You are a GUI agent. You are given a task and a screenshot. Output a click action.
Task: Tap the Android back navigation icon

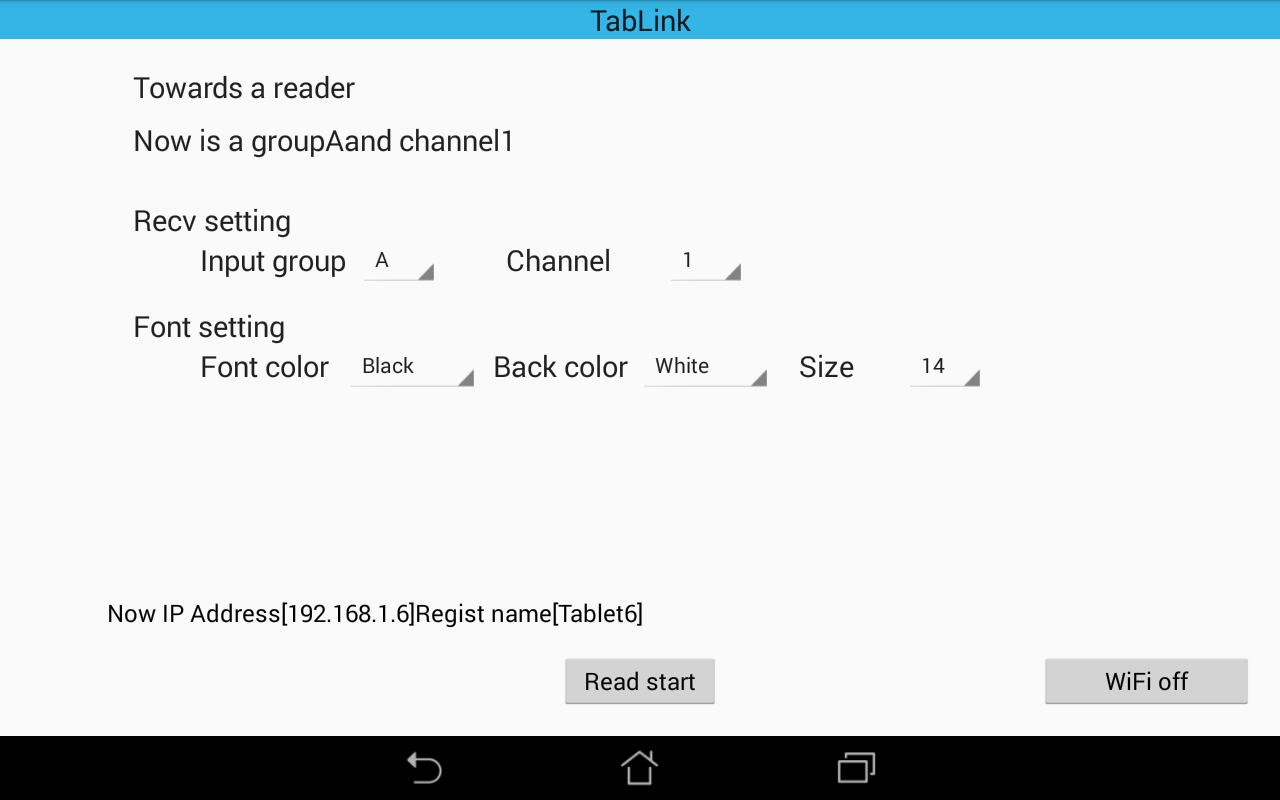tap(424, 768)
